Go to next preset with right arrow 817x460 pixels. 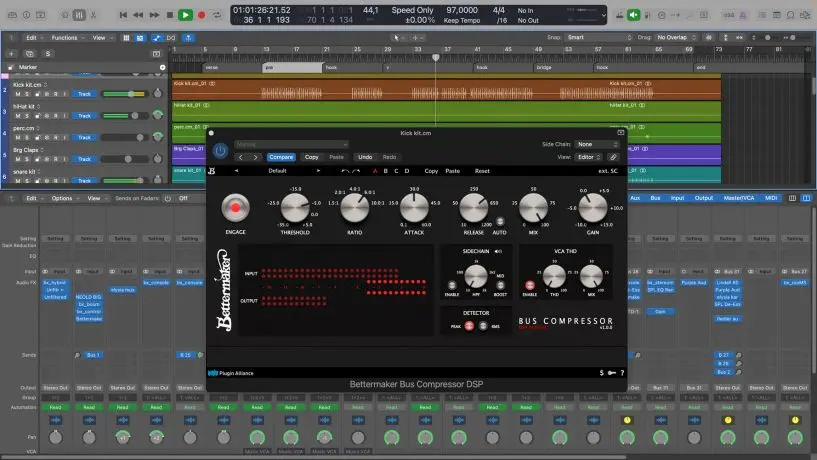pos(255,157)
